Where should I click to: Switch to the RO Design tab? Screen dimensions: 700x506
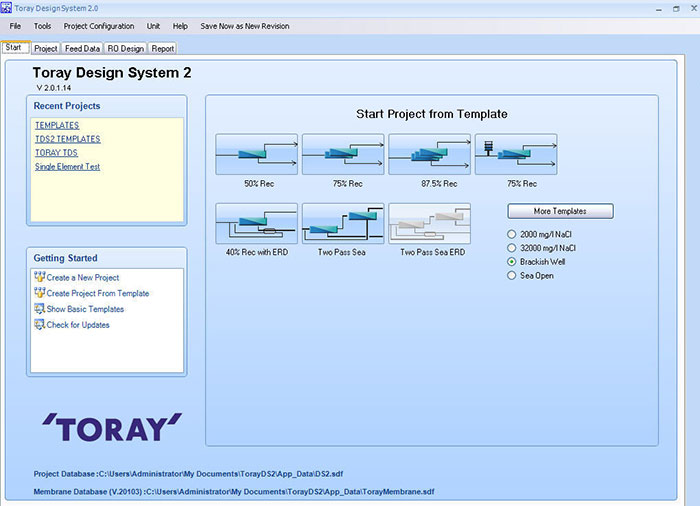point(125,48)
